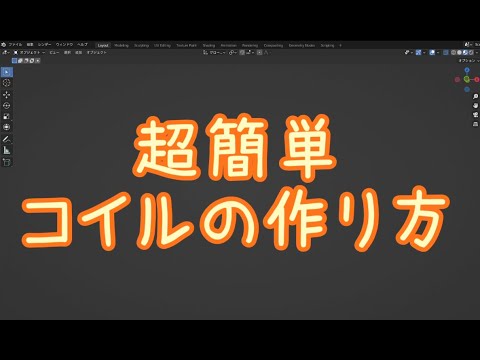
Task: Click the pan view hand icon
Action: click(x=476, y=105)
